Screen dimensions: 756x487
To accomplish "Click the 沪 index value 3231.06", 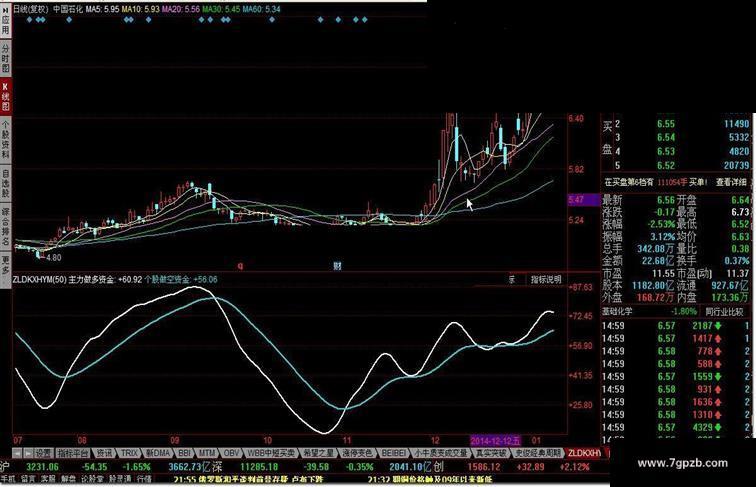I will pyautogui.click(x=42, y=467).
